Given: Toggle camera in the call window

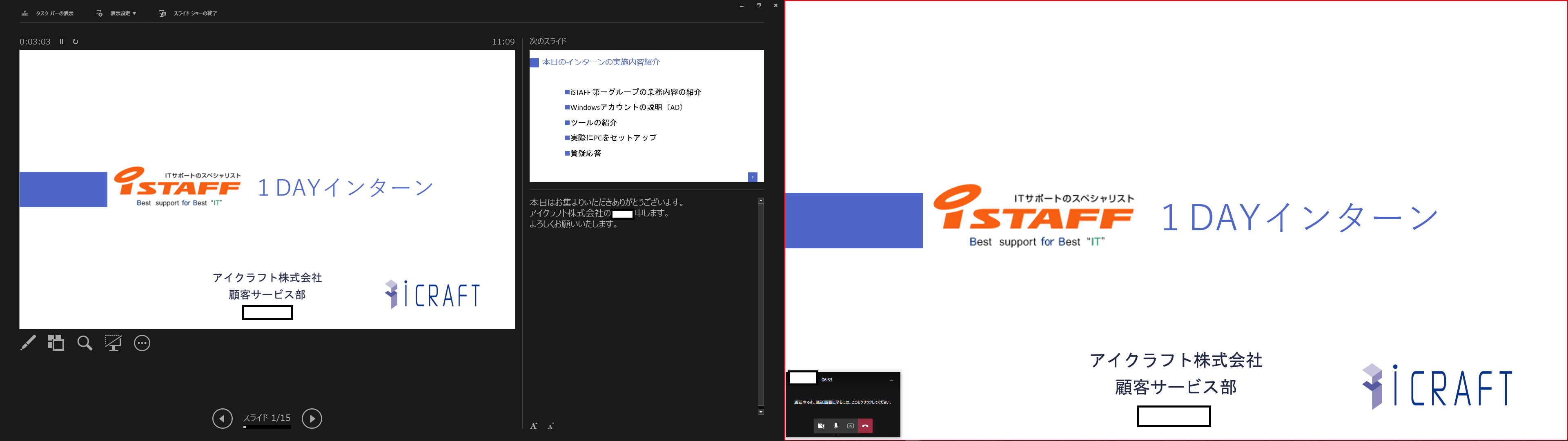Looking at the screenshot, I should 821,426.
